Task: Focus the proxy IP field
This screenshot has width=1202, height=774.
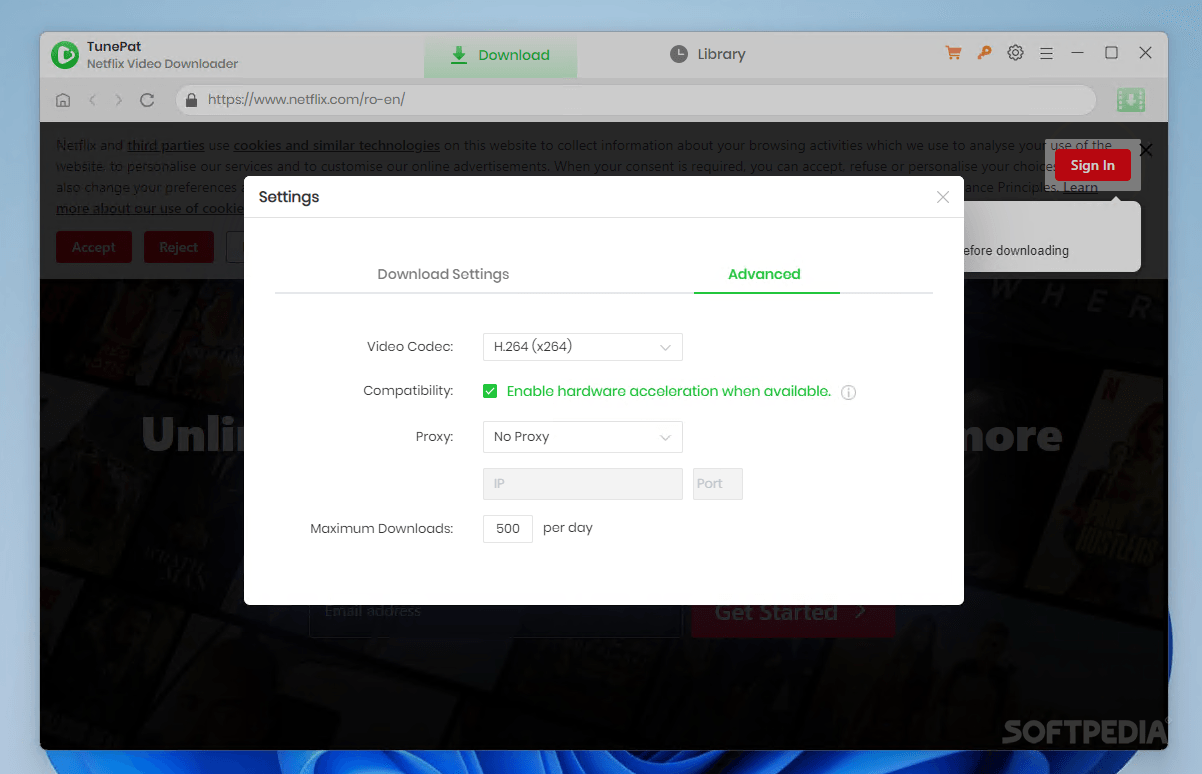Action: click(x=582, y=484)
